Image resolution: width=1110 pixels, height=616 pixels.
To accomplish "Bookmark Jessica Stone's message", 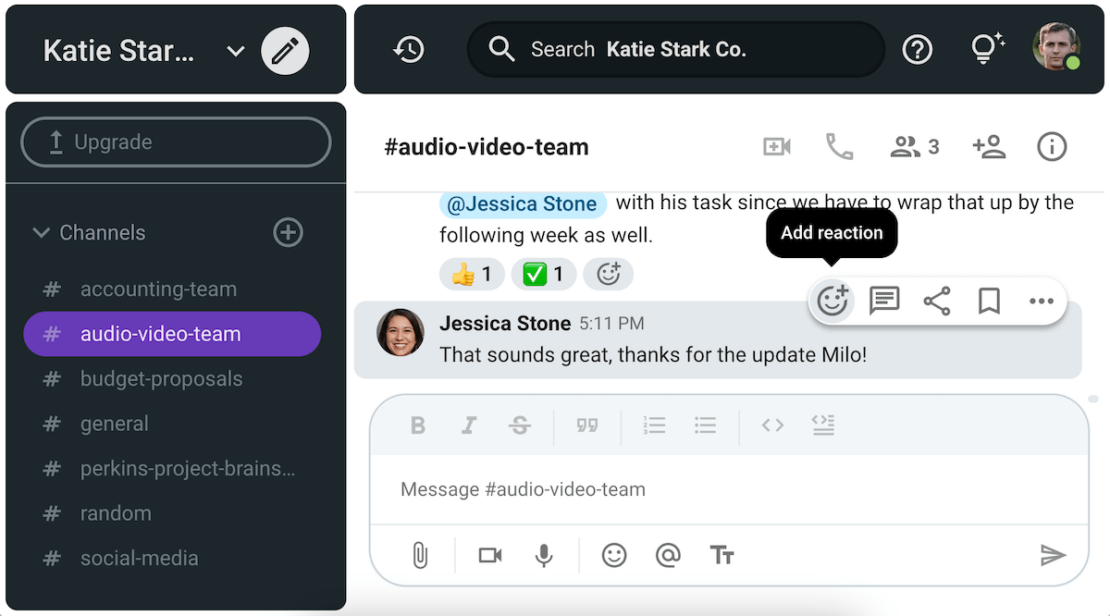I will tap(989, 301).
